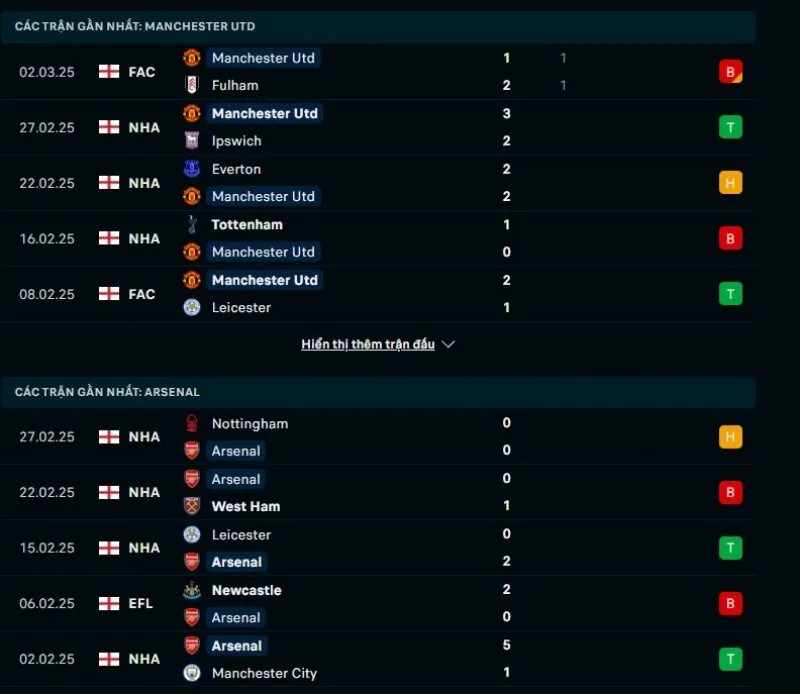This screenshot has height=694, width=800.
Task: Select the 'Các trận gần nhất: Arsenal' header
Action: point(107,392)
